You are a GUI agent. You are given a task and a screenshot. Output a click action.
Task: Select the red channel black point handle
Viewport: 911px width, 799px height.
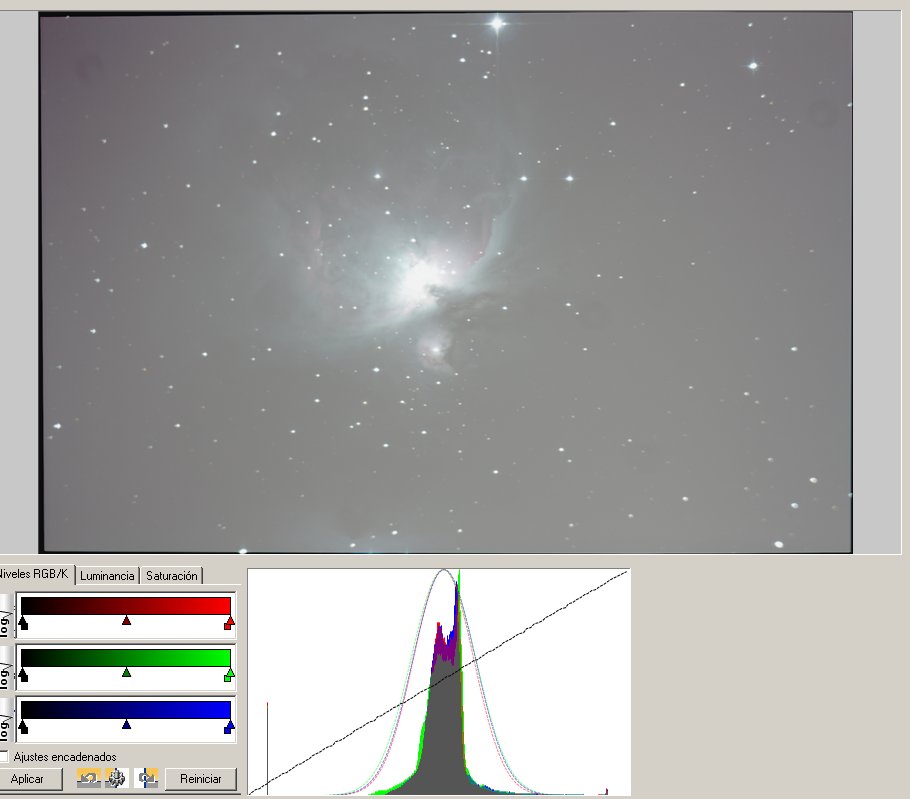click(x=23, y=623)
